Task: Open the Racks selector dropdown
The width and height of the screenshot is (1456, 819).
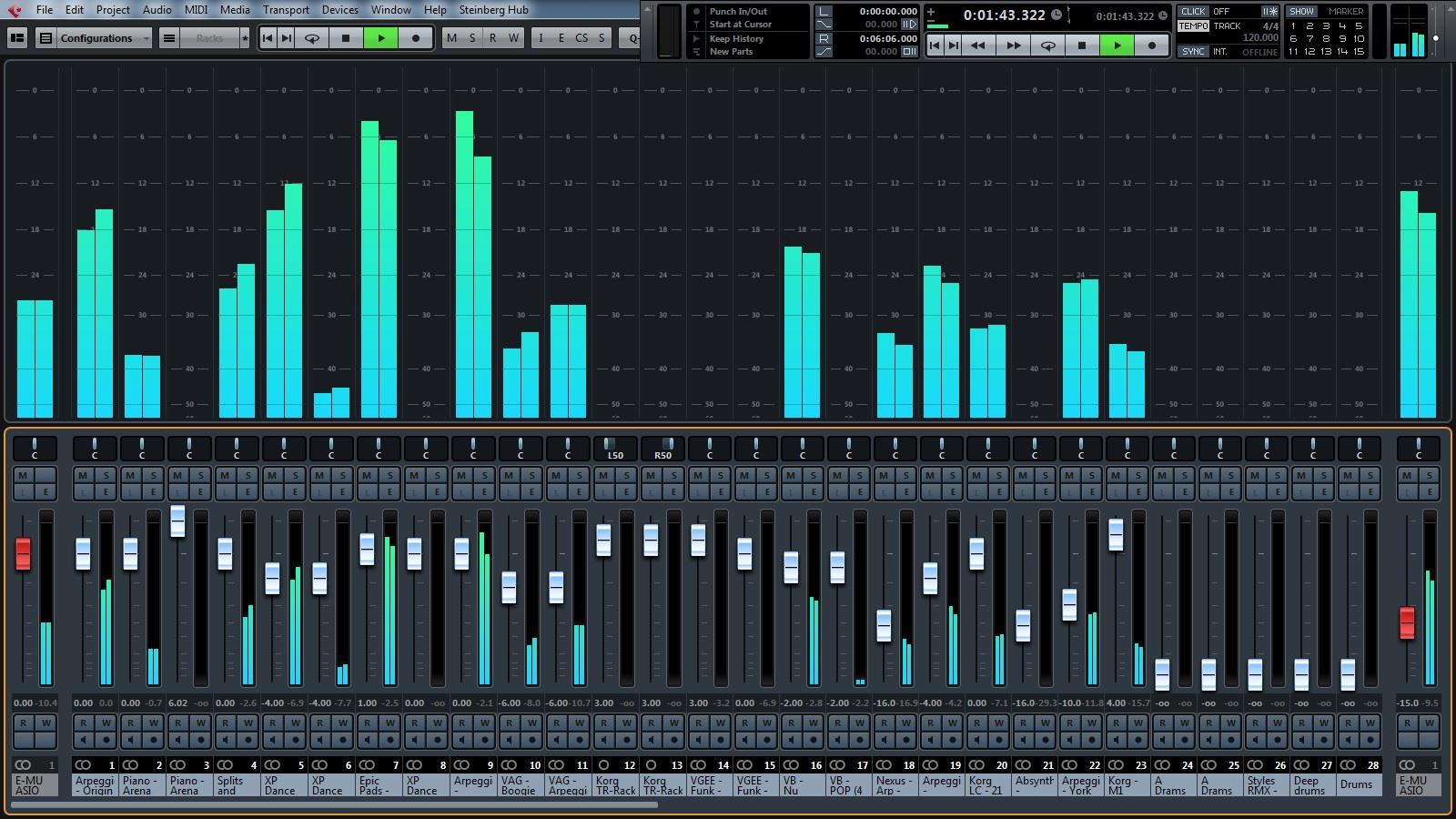Action: click(x=209, y=38)
